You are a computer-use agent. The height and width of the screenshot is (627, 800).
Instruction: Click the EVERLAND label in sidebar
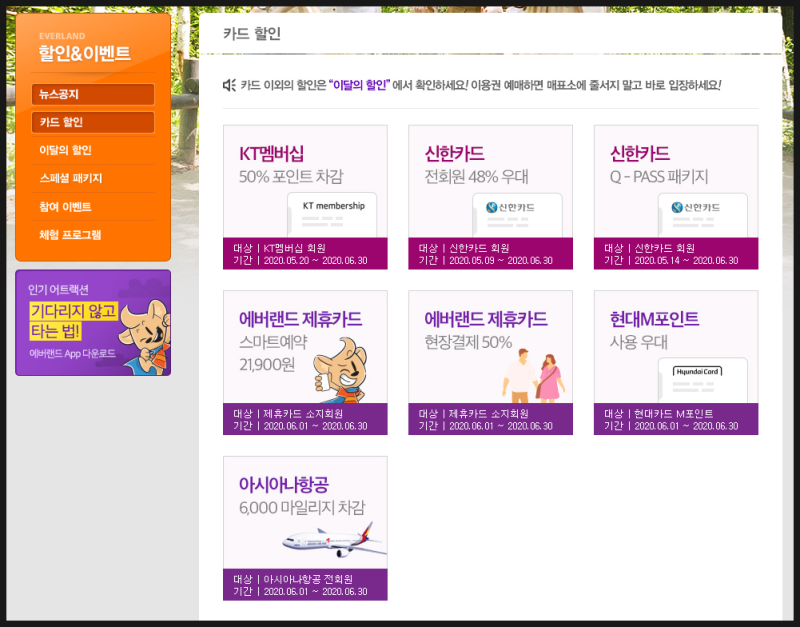click(62, 36)
